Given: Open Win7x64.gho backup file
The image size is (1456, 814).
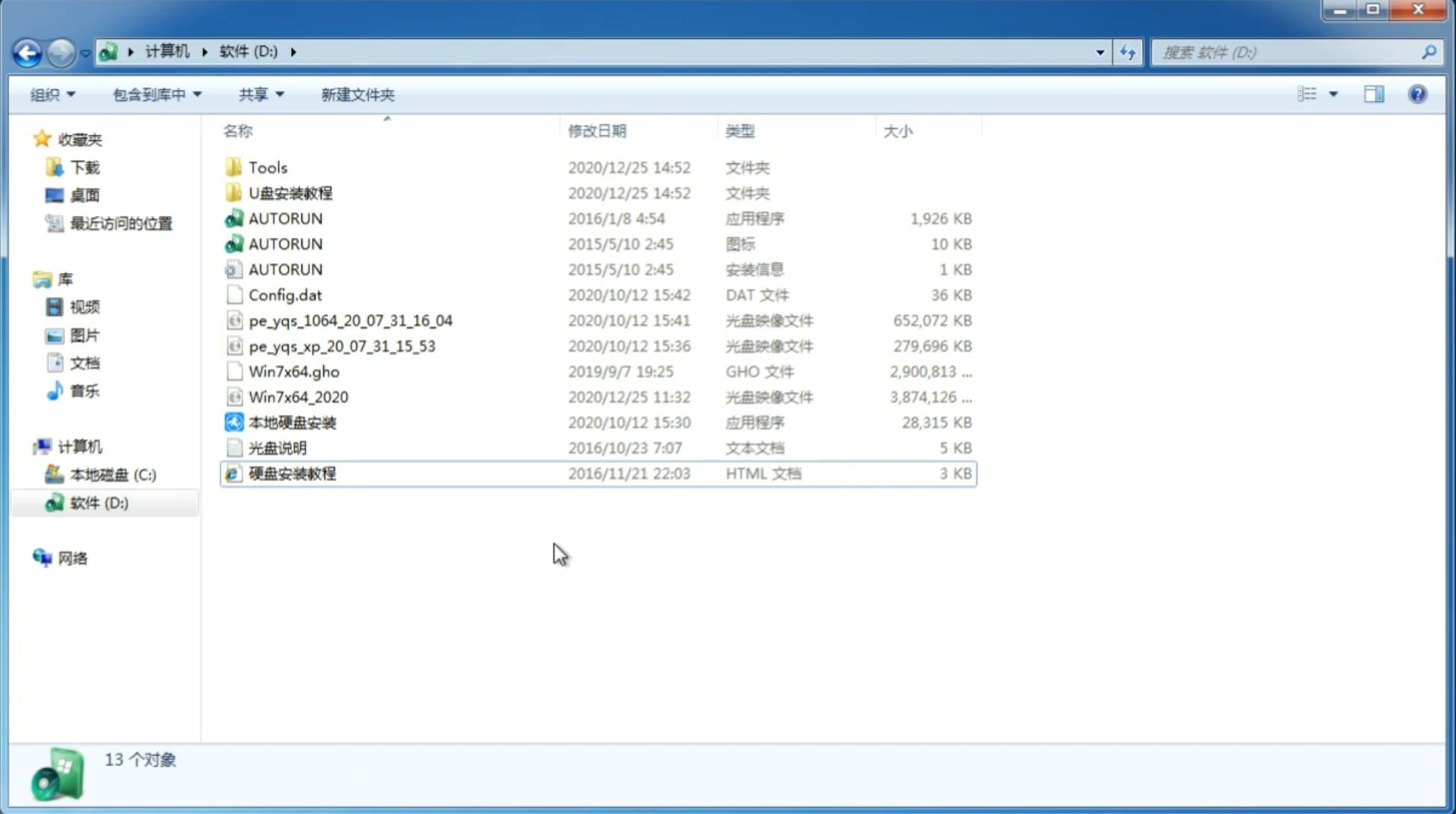Looking at the screenshot, I should (x=294, y=371).
